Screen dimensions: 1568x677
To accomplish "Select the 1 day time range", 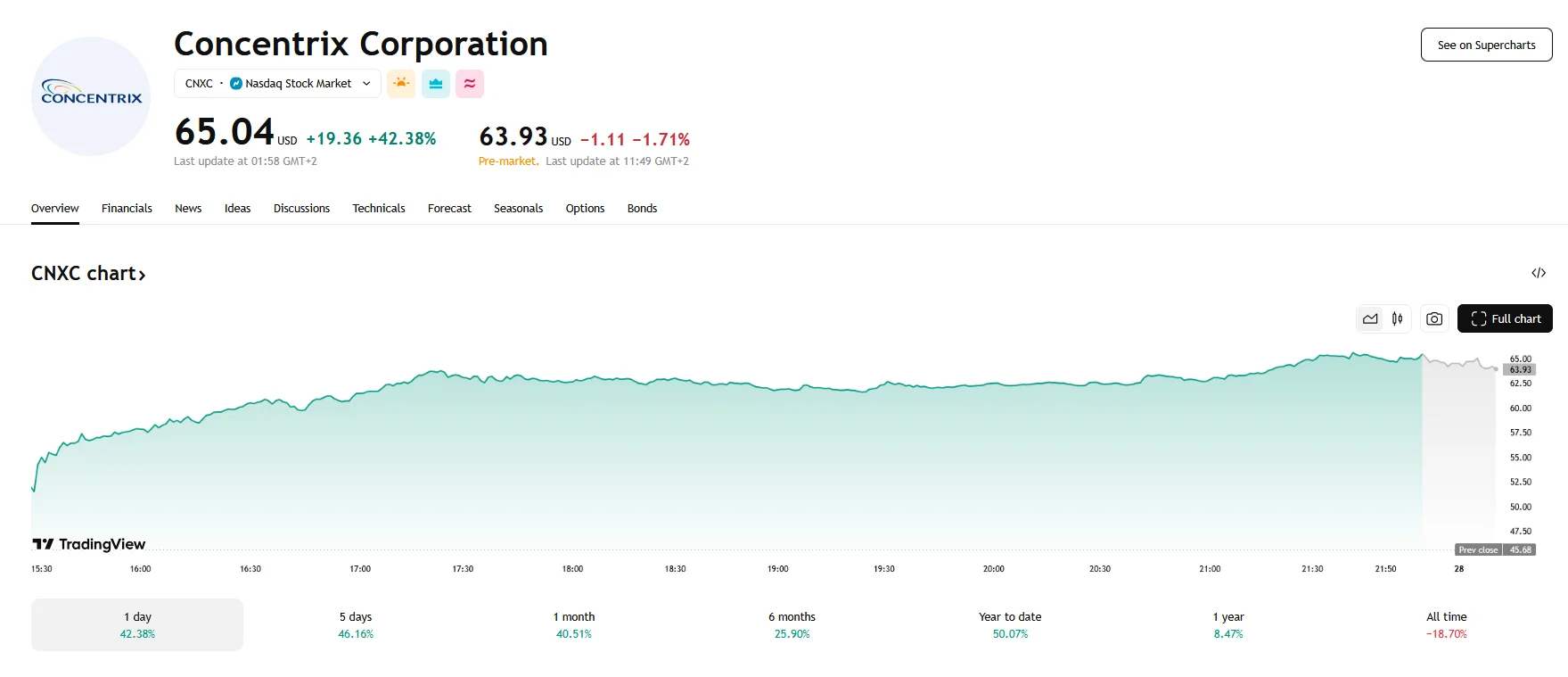I will [136, 623].
